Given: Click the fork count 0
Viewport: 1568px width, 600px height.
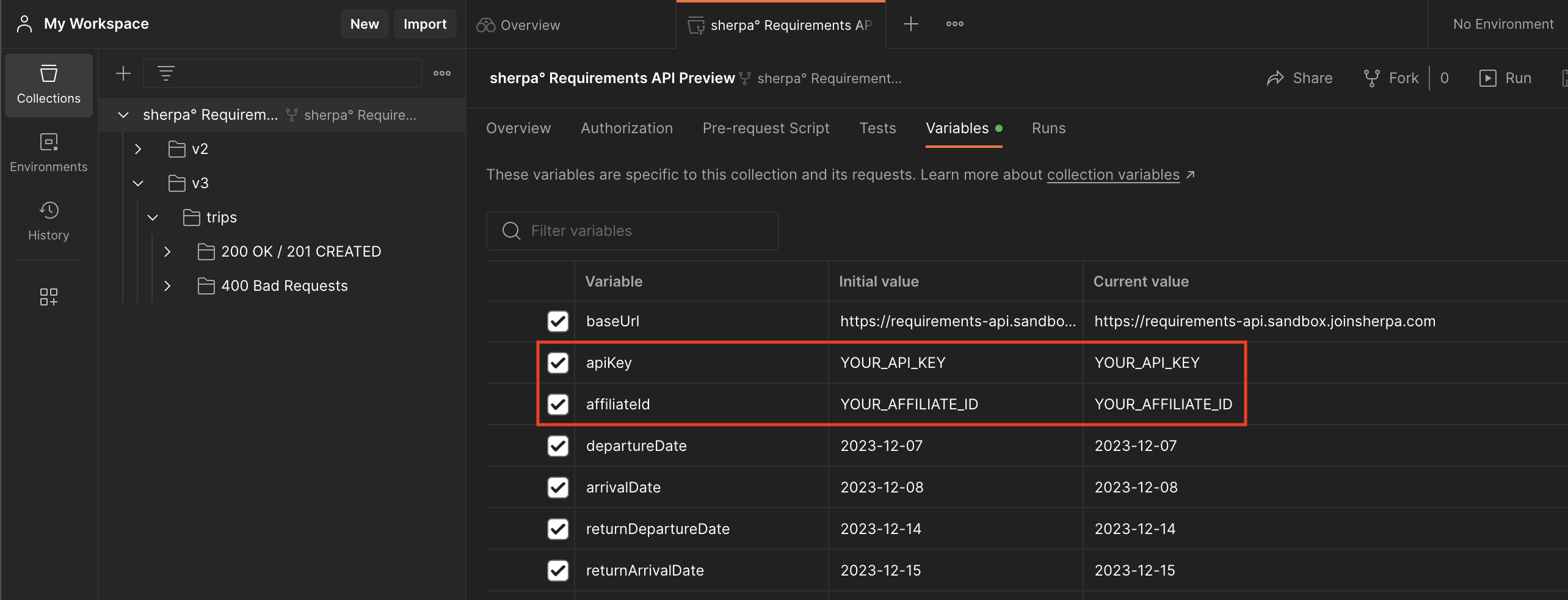Looking at the screenshot, I should pos(1444,78).
